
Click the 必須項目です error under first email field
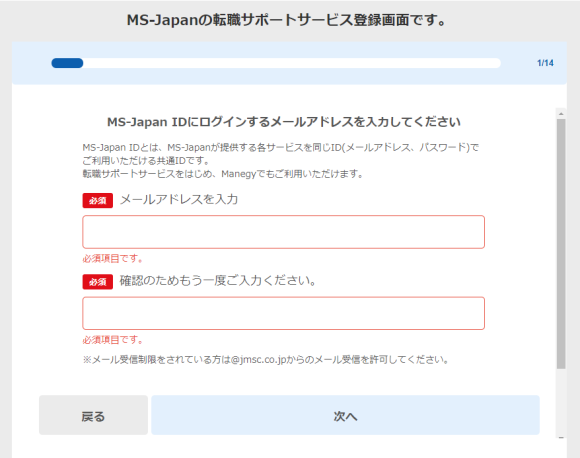[113, 259]
